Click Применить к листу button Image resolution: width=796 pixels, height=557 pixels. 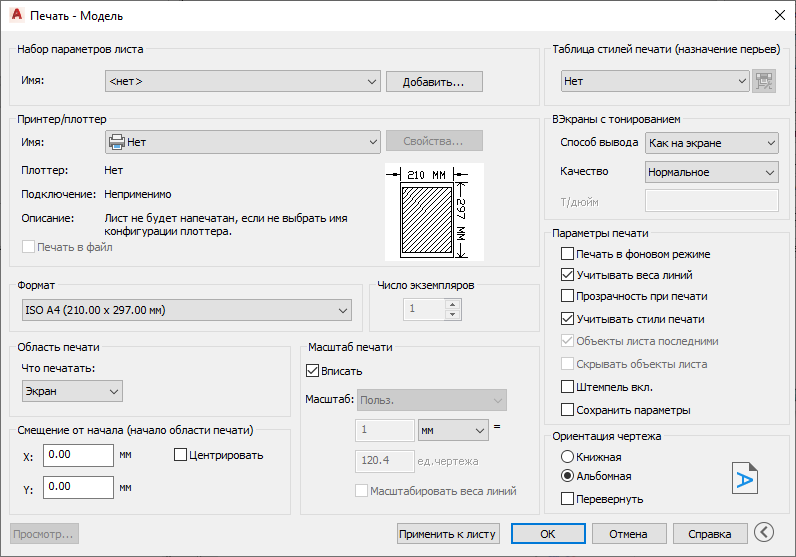(x=448, y=534)
